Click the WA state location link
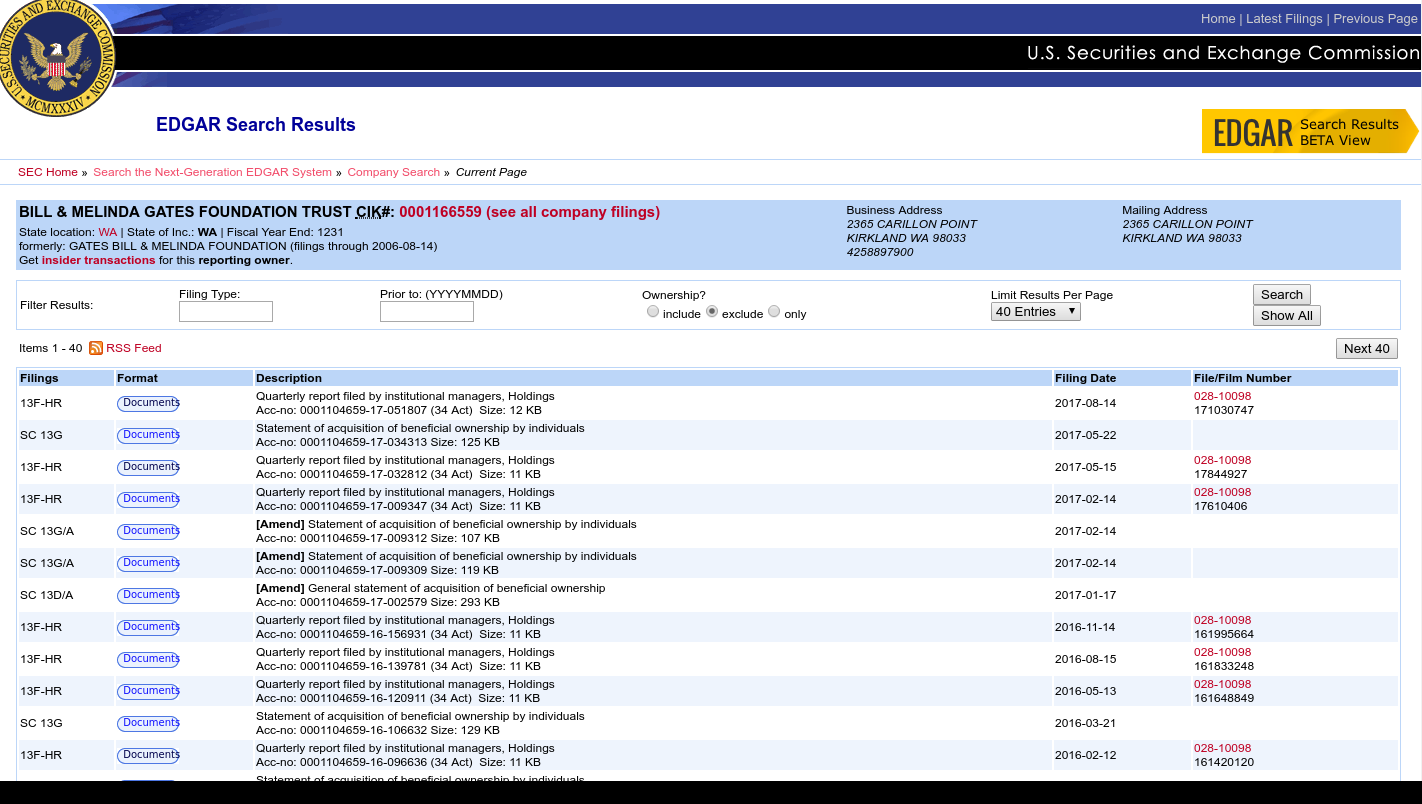Screen dimensions: 1422x804 [108, 232]
